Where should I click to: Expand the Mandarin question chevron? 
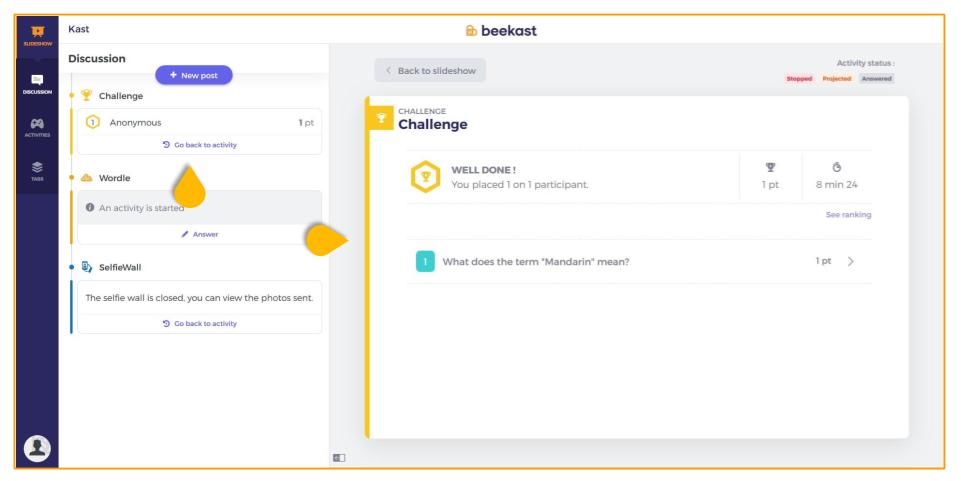851,261
